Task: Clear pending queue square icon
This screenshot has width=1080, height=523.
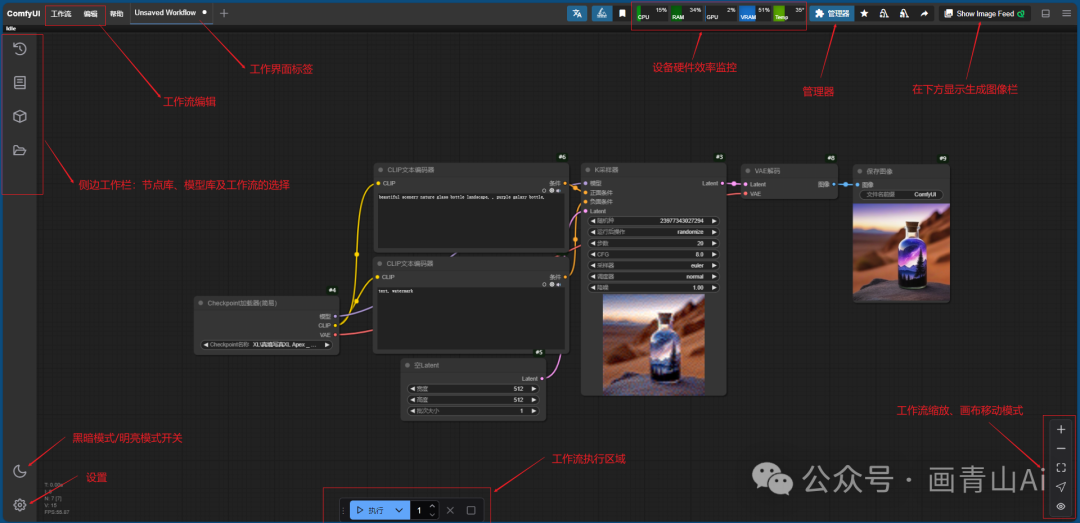Action: coord(471,511)
